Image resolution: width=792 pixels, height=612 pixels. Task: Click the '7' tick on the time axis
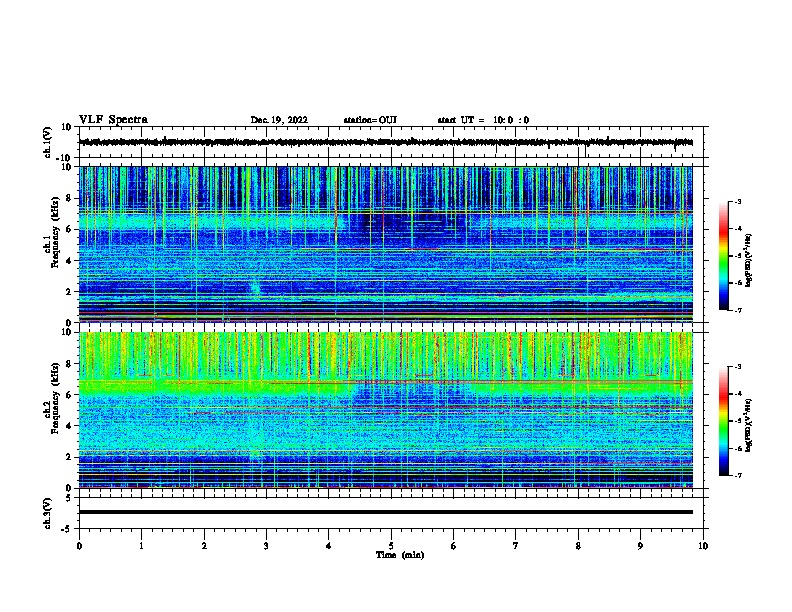(516, 546)
